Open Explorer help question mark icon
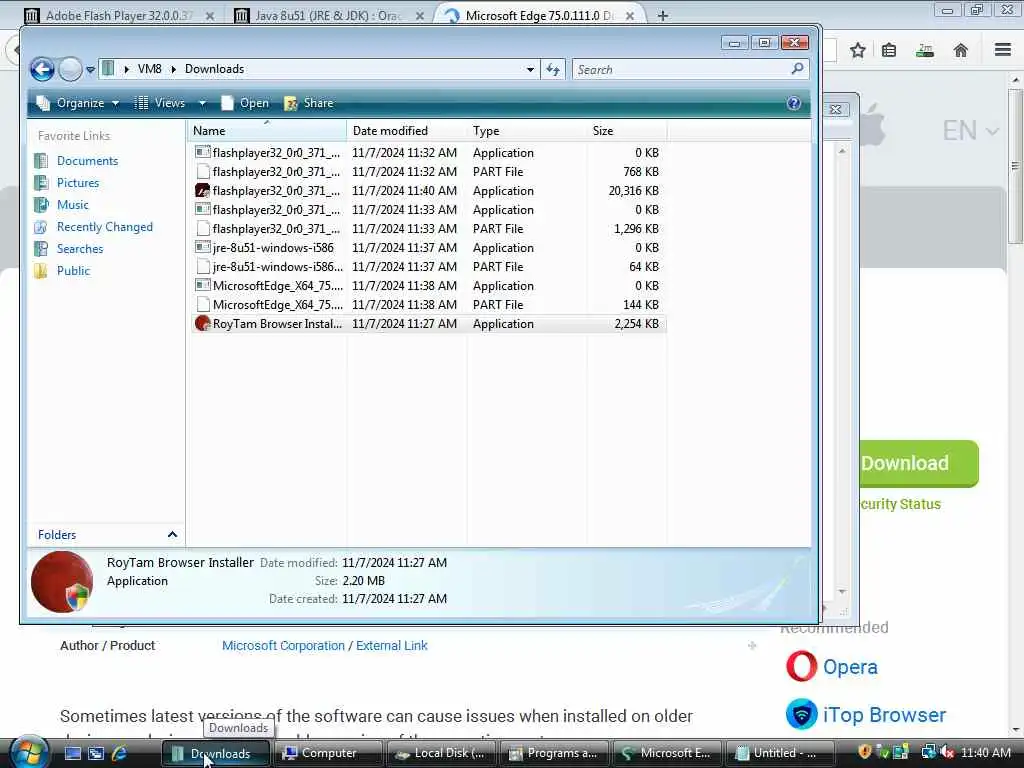The image size is (1024, 768). [793, 103]
